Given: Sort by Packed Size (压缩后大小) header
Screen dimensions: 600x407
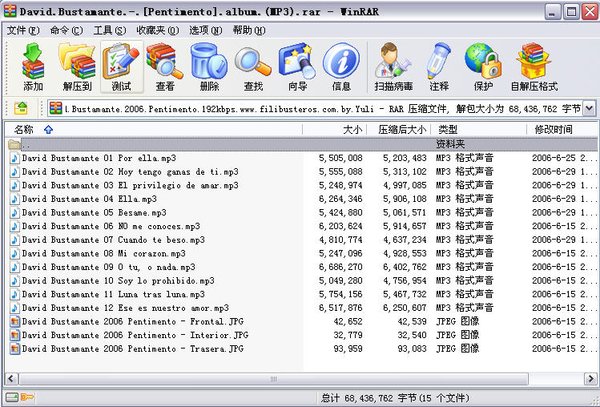Looking at the screenshot, I should 399,130.
